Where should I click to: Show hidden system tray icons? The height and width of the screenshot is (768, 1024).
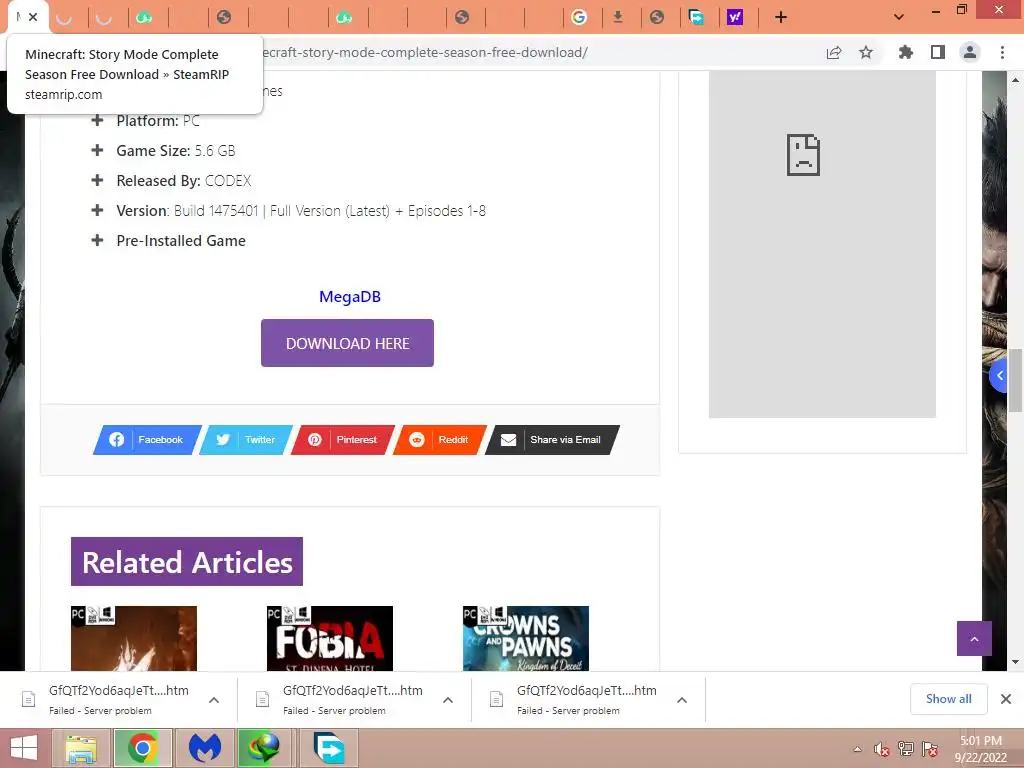tap(858, 749)
